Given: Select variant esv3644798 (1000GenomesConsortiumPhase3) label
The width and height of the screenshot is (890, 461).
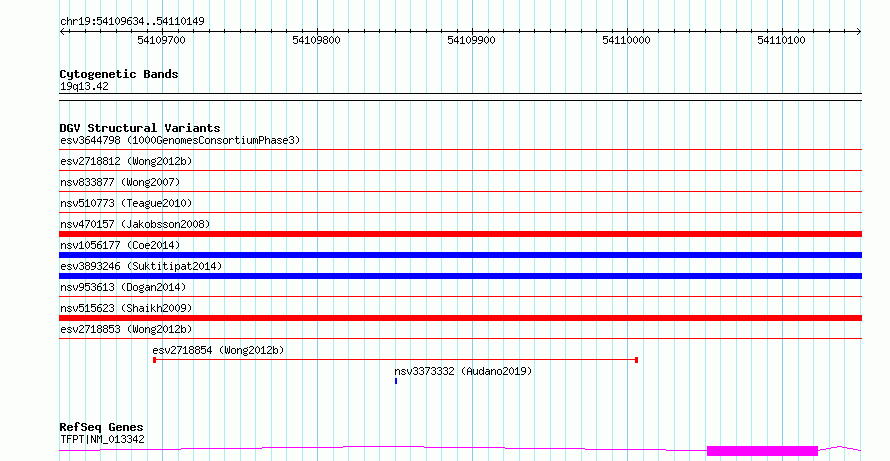Looking at the screenshot, I should (x=180, y=140).
